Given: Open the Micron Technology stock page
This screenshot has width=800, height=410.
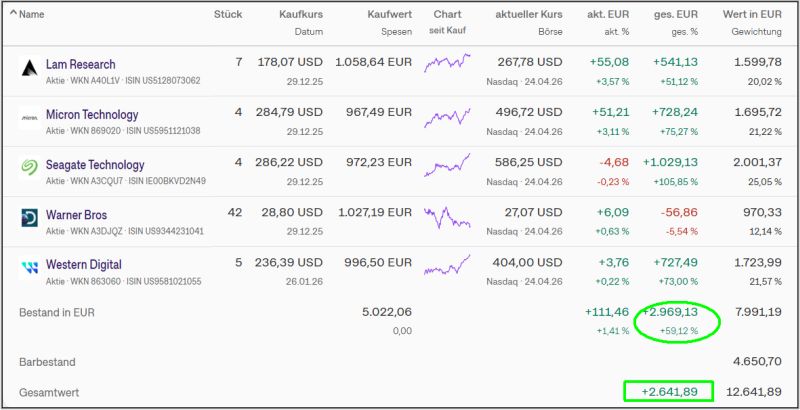Looking at the screenshot, I should (92, 114).
